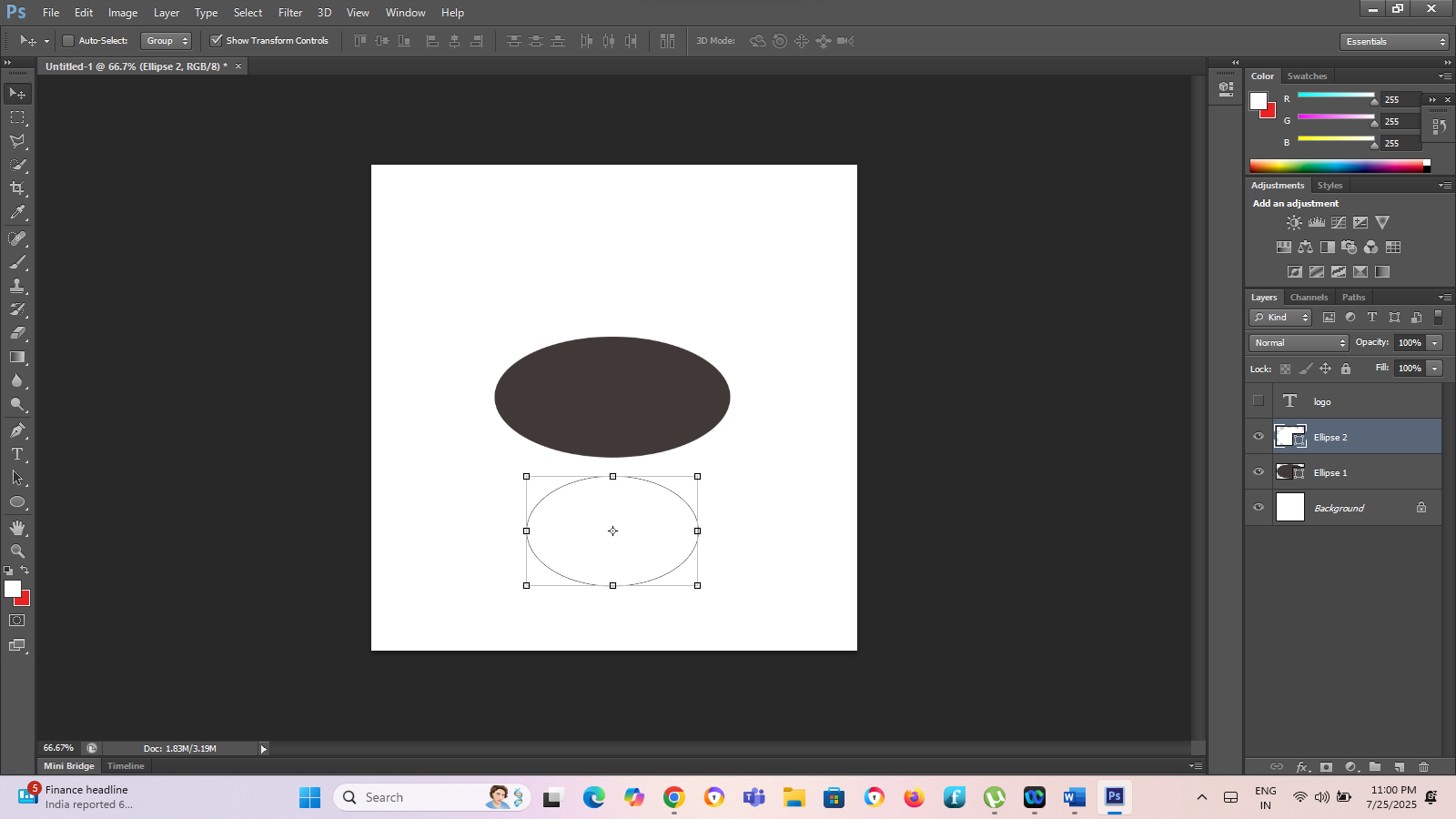Uncheck Show Transform Controls
The image size is (1456, 819).
pos(217,40)
